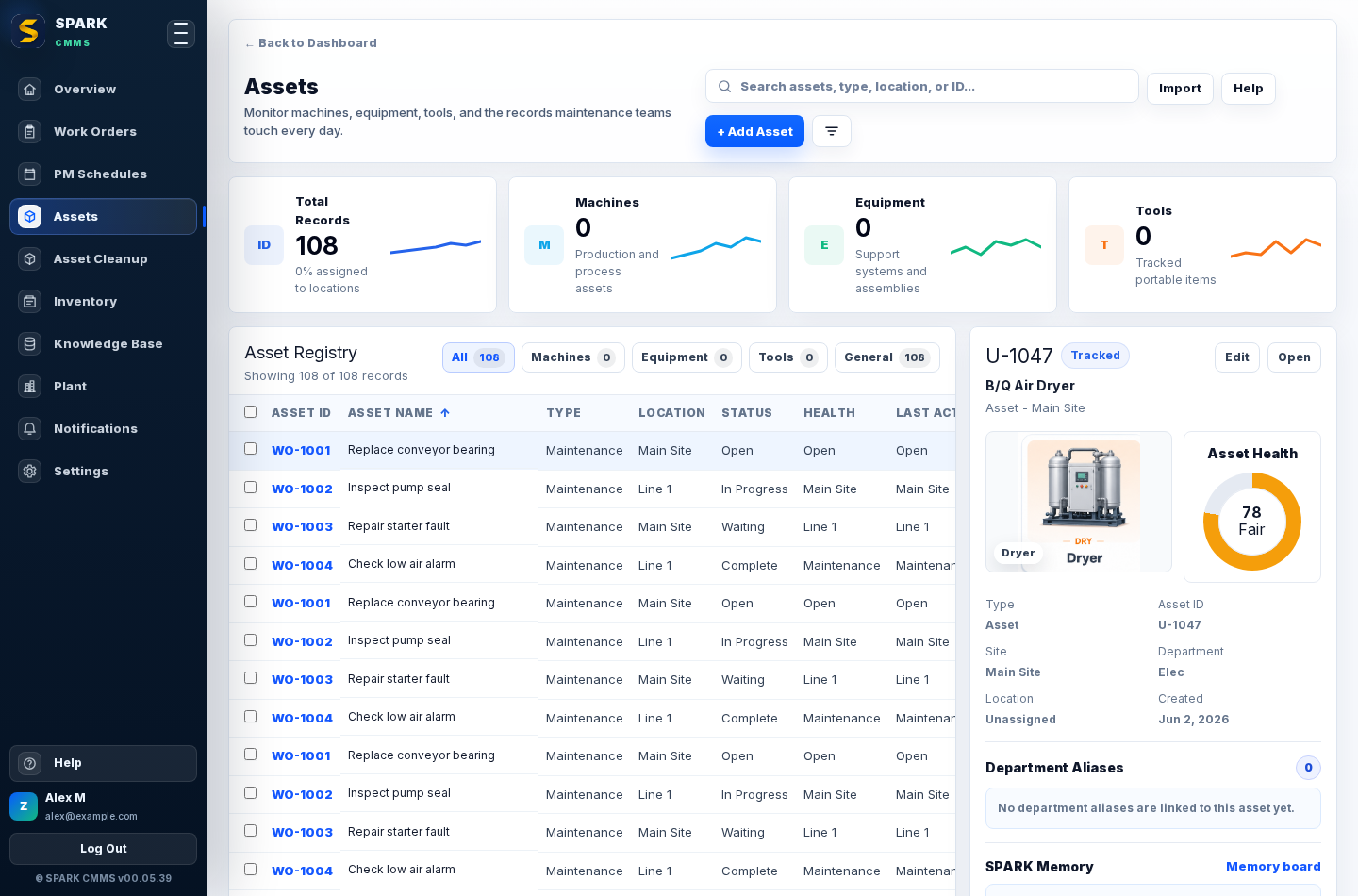Screen dimensions: 1358x896
Task: Collapse sidebar with hamburger menu button
Action: [181, 34]
